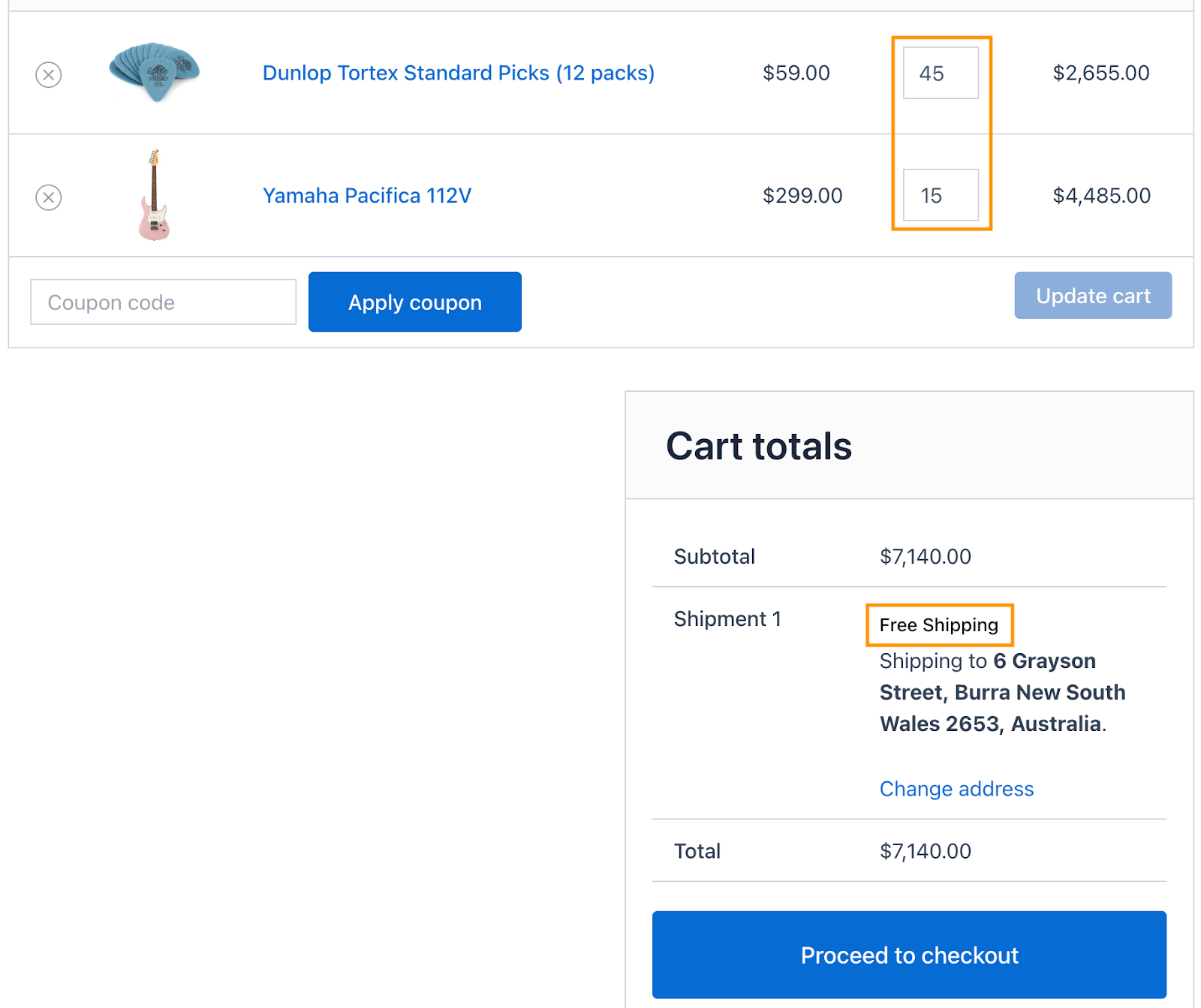Click into the Coupon code field
Screen dimensions: 1201x1008
tap(163, 302)
